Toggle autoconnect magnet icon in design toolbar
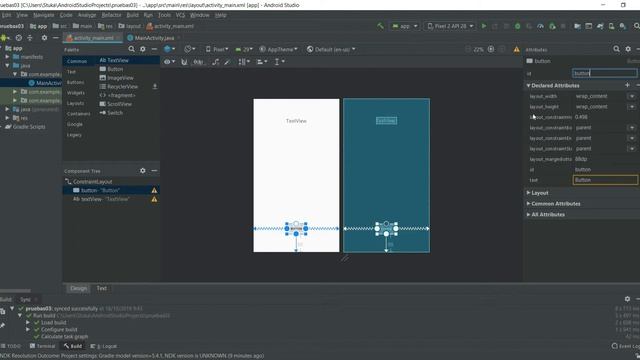The width and height of the screenshot is (640, 360). 184,62
